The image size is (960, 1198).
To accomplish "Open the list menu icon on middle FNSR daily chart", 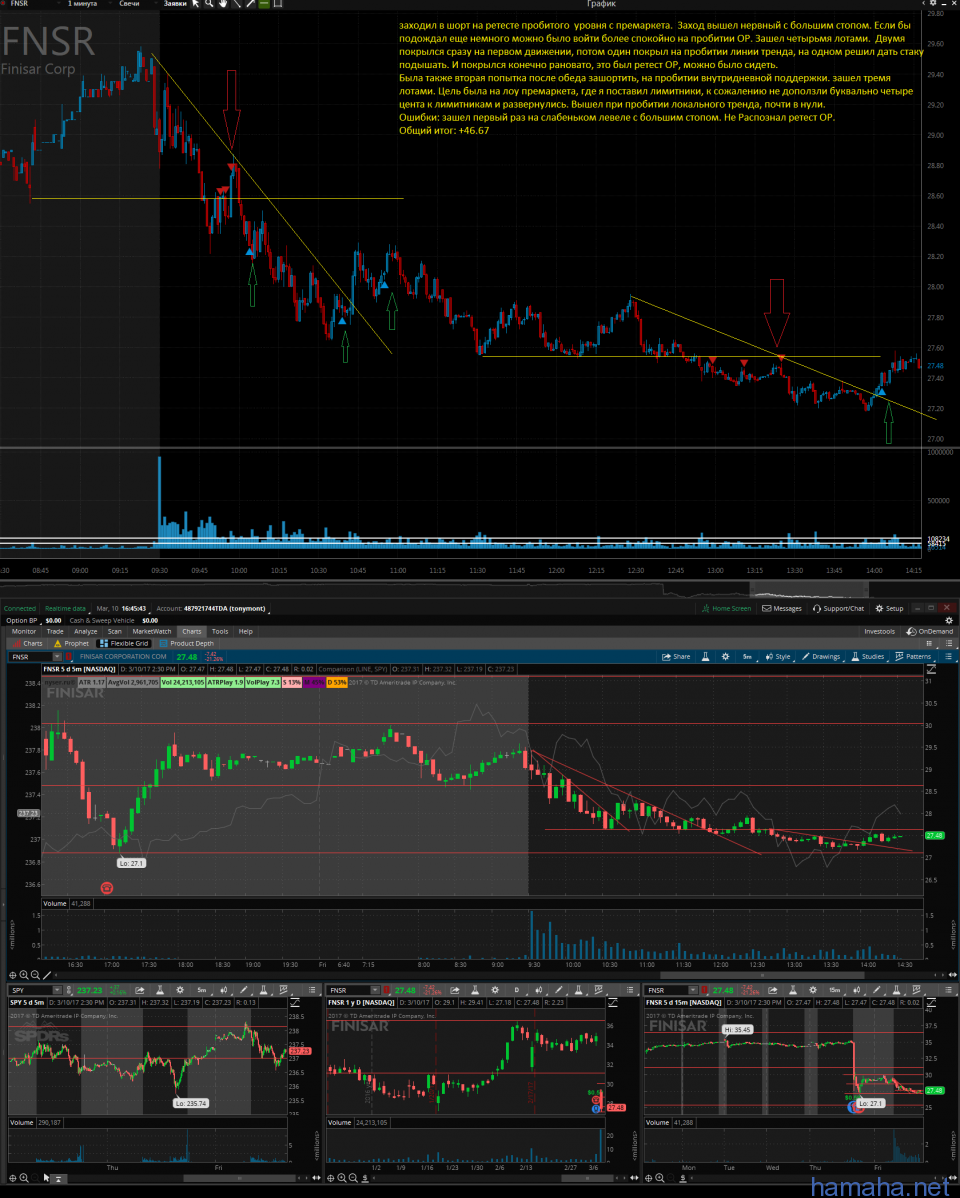I will pyautogui.click(x=630, y=990).
